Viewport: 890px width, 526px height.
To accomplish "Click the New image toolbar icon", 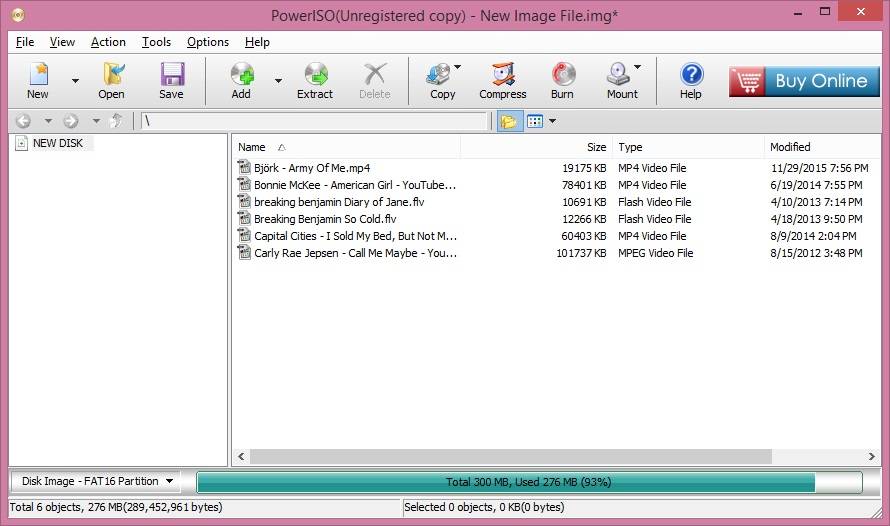I will 38,81.
